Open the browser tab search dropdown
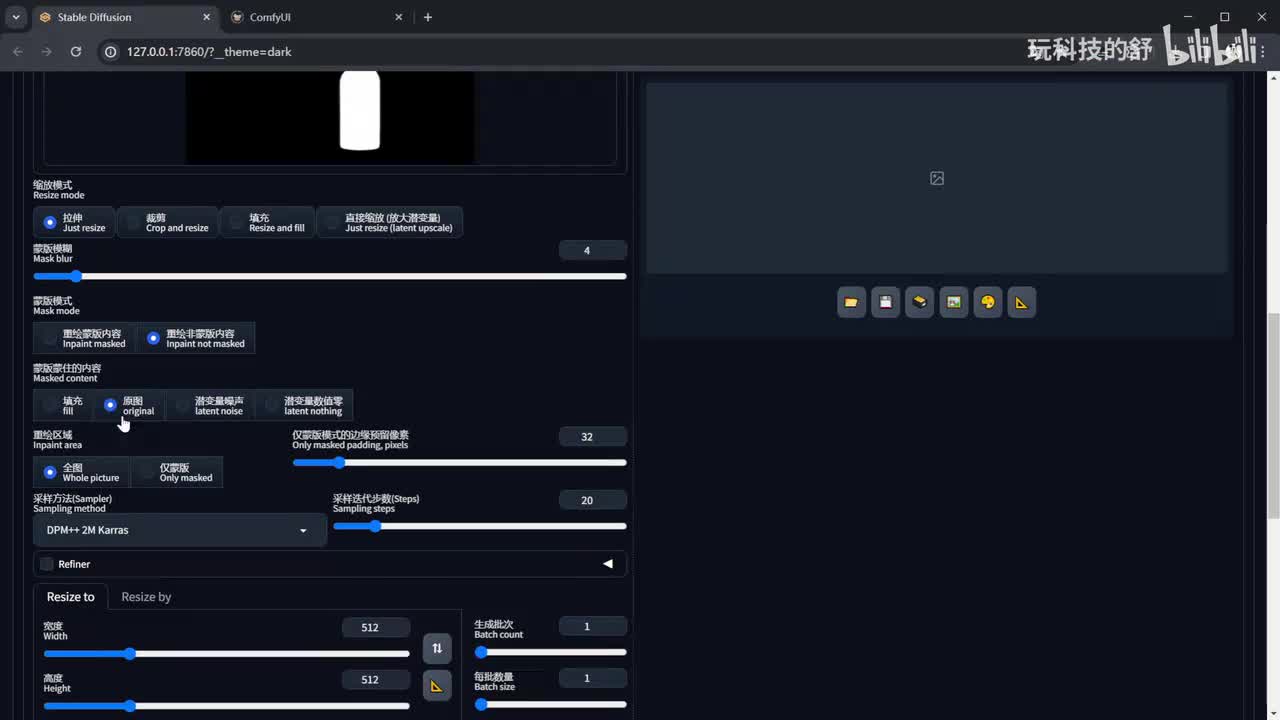Viewport: 1280px width, 720px height. pyautogui.click(x=16, y=17)
